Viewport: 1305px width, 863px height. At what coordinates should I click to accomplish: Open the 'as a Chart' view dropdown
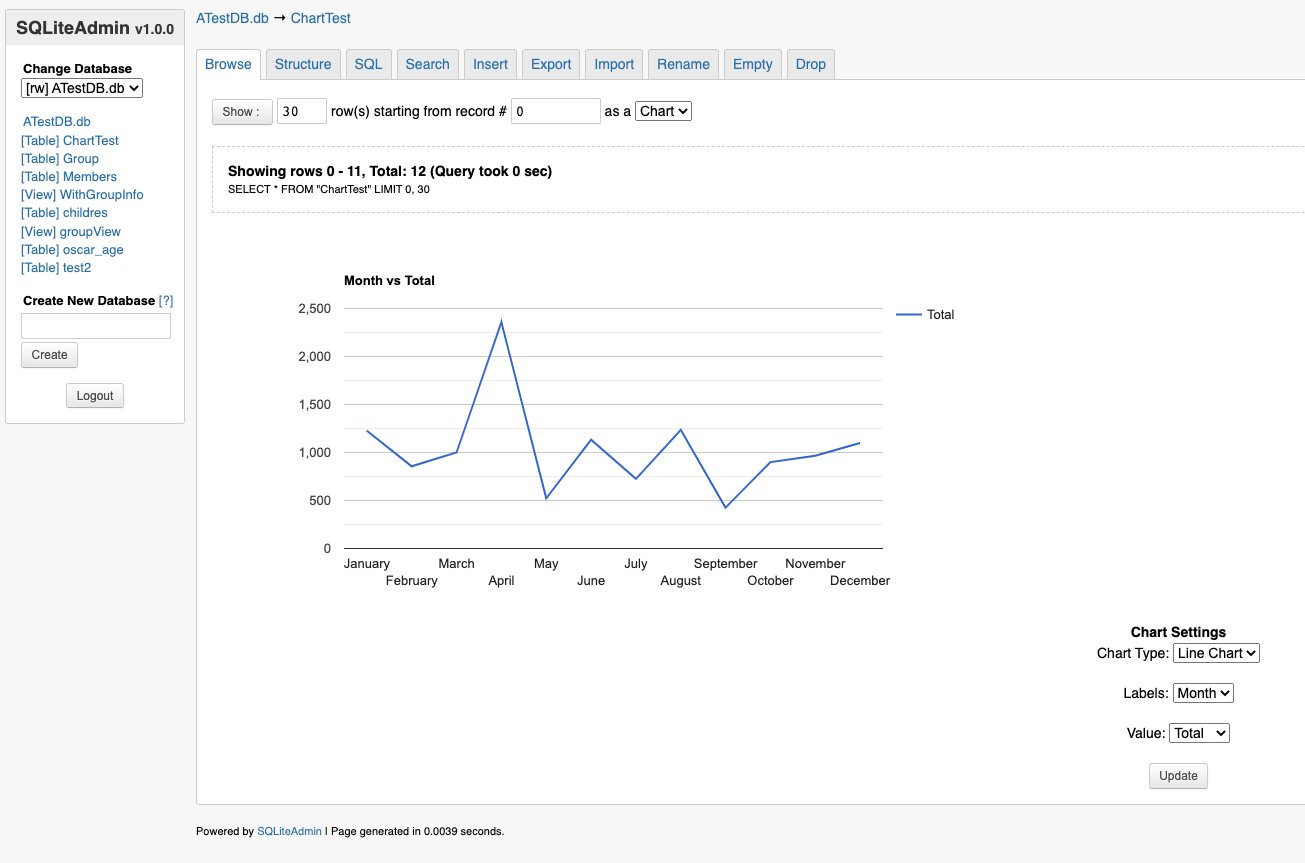click(x=663, y=111)
